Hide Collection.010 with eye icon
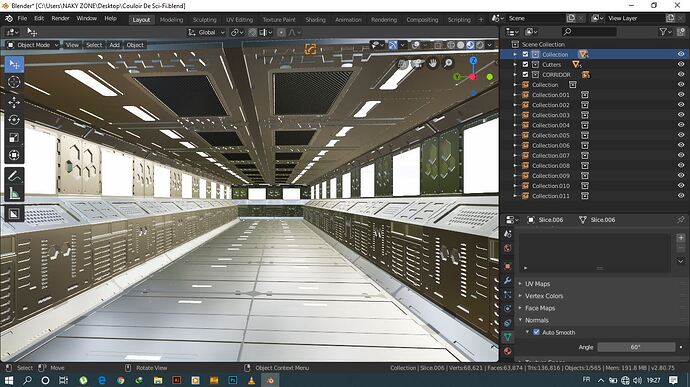Viewport: 690px width, 387px height. pos(681,186)
